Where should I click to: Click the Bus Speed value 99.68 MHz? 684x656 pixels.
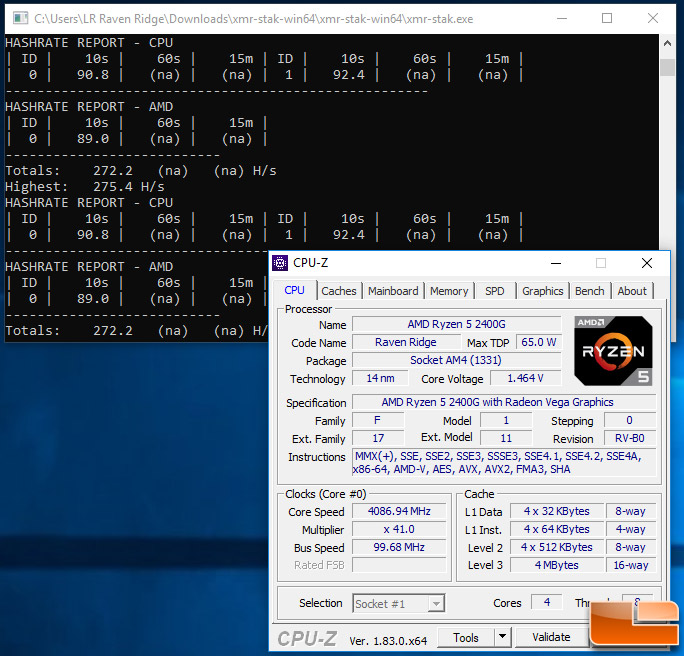(399, 547)
